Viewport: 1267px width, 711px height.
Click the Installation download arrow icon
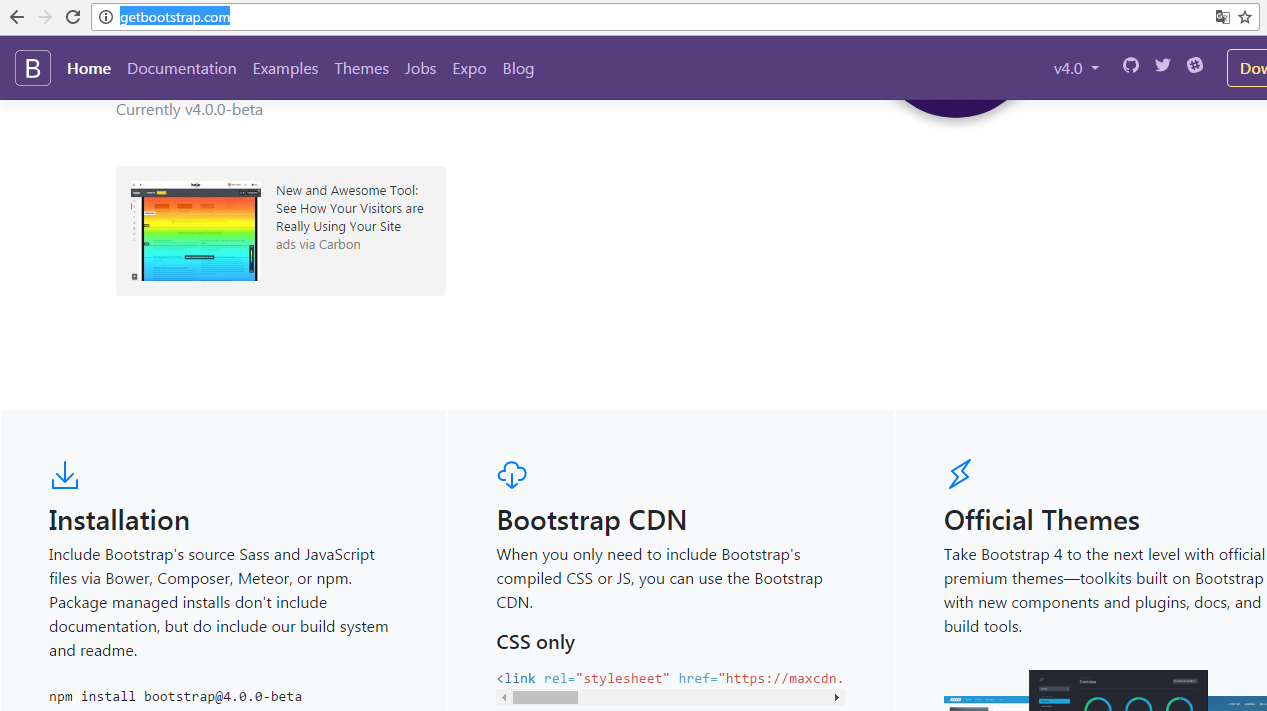coord(64,475)
